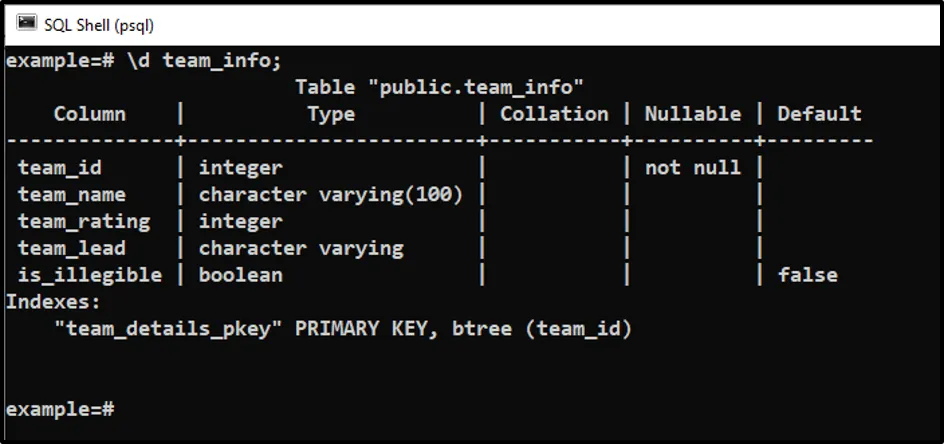Click the SQL Shell (psql) title text

[x=99, y=24]
